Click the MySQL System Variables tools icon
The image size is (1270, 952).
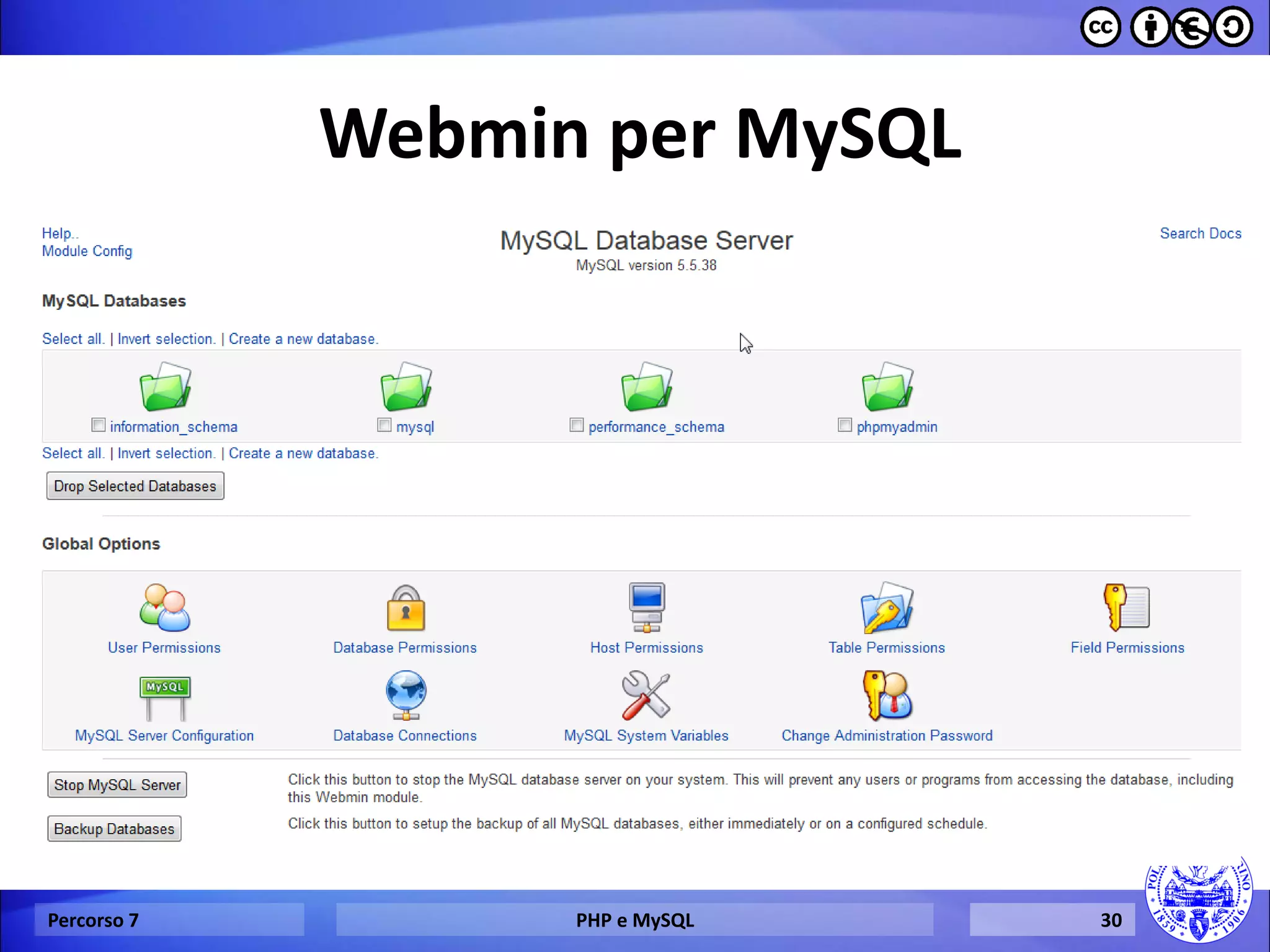(x=646, y=695)
